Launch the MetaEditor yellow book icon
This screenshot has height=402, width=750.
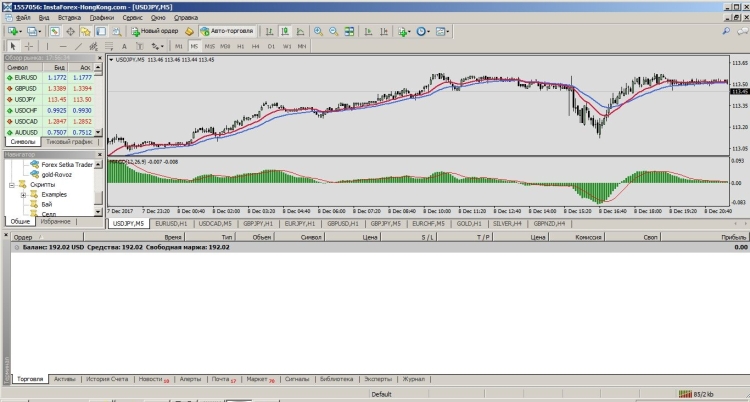click(189, 32)
